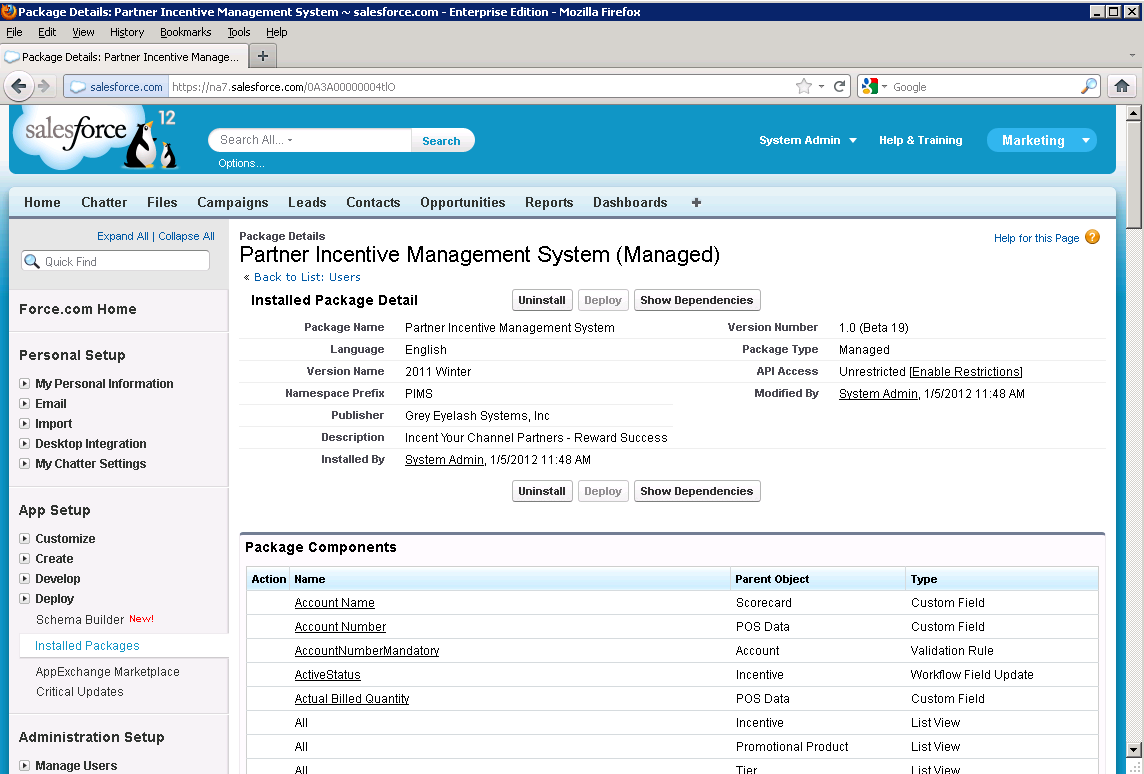Click the browser home icon
The height and width of the screenshot is (774, 1144).
[x=1122, y=87]
